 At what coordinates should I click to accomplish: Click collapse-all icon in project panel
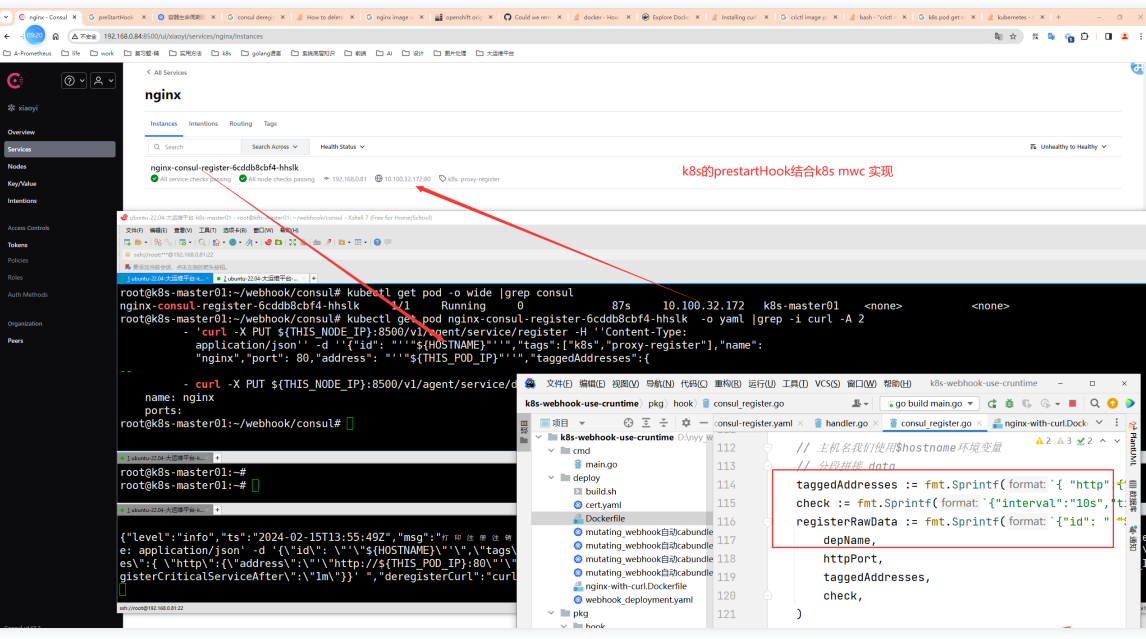tap(664, 423)
